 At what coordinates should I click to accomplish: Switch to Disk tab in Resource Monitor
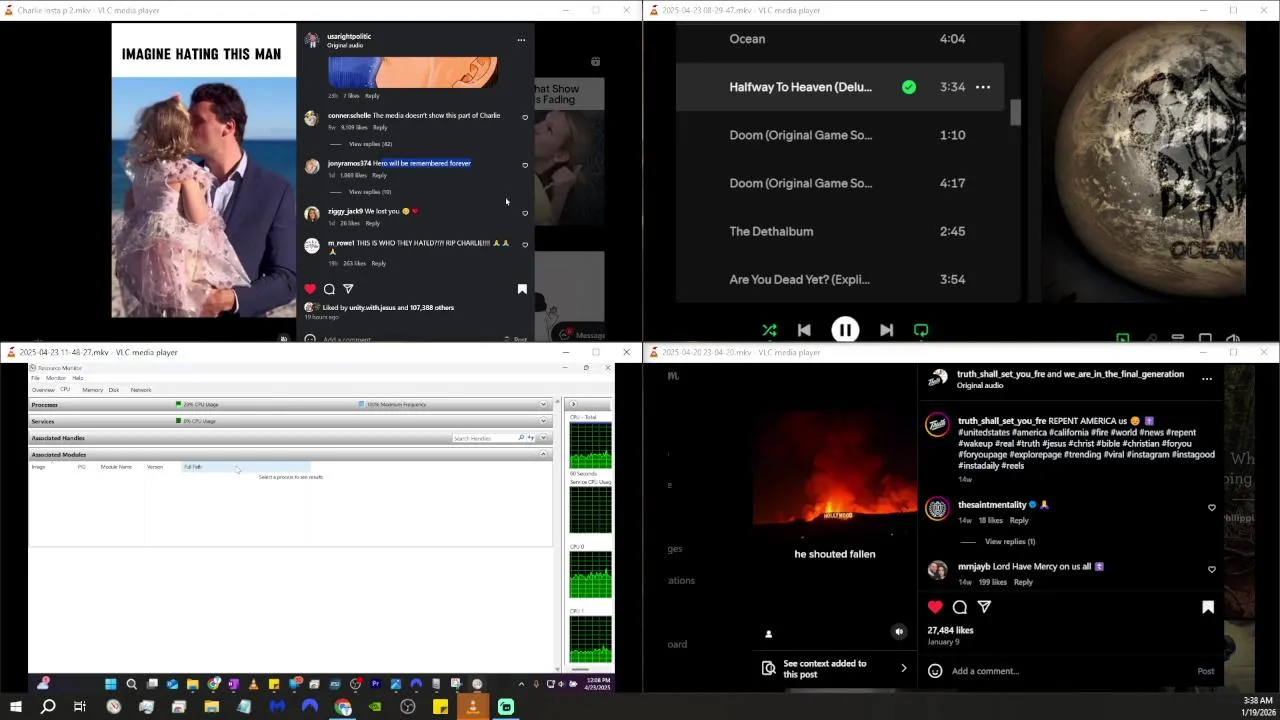114,390
